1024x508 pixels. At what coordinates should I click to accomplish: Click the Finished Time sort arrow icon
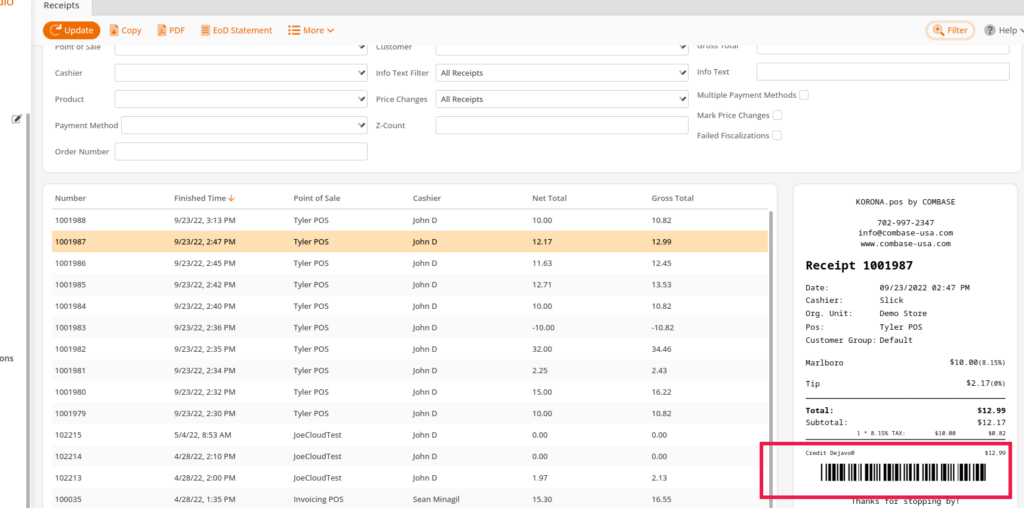click(231, 198)
